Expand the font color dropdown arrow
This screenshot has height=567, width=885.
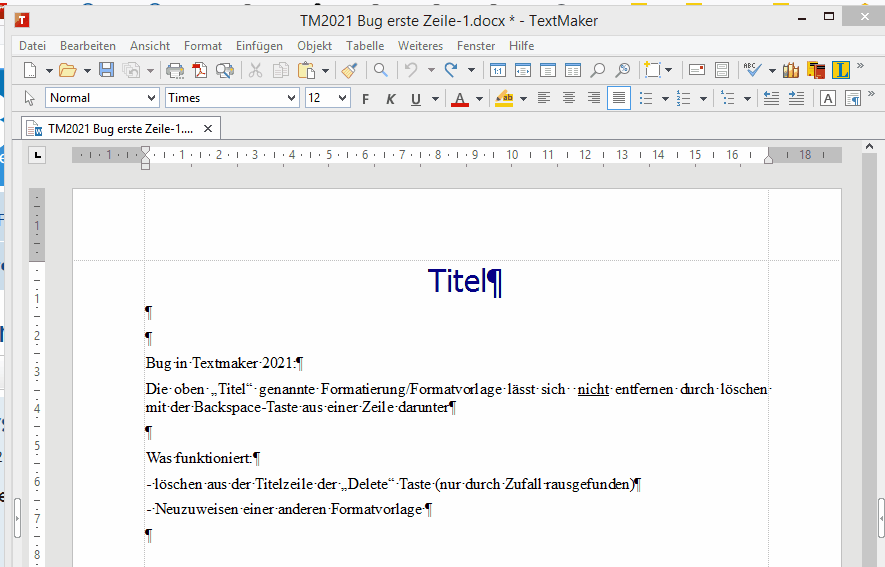[x=479, y=99]
